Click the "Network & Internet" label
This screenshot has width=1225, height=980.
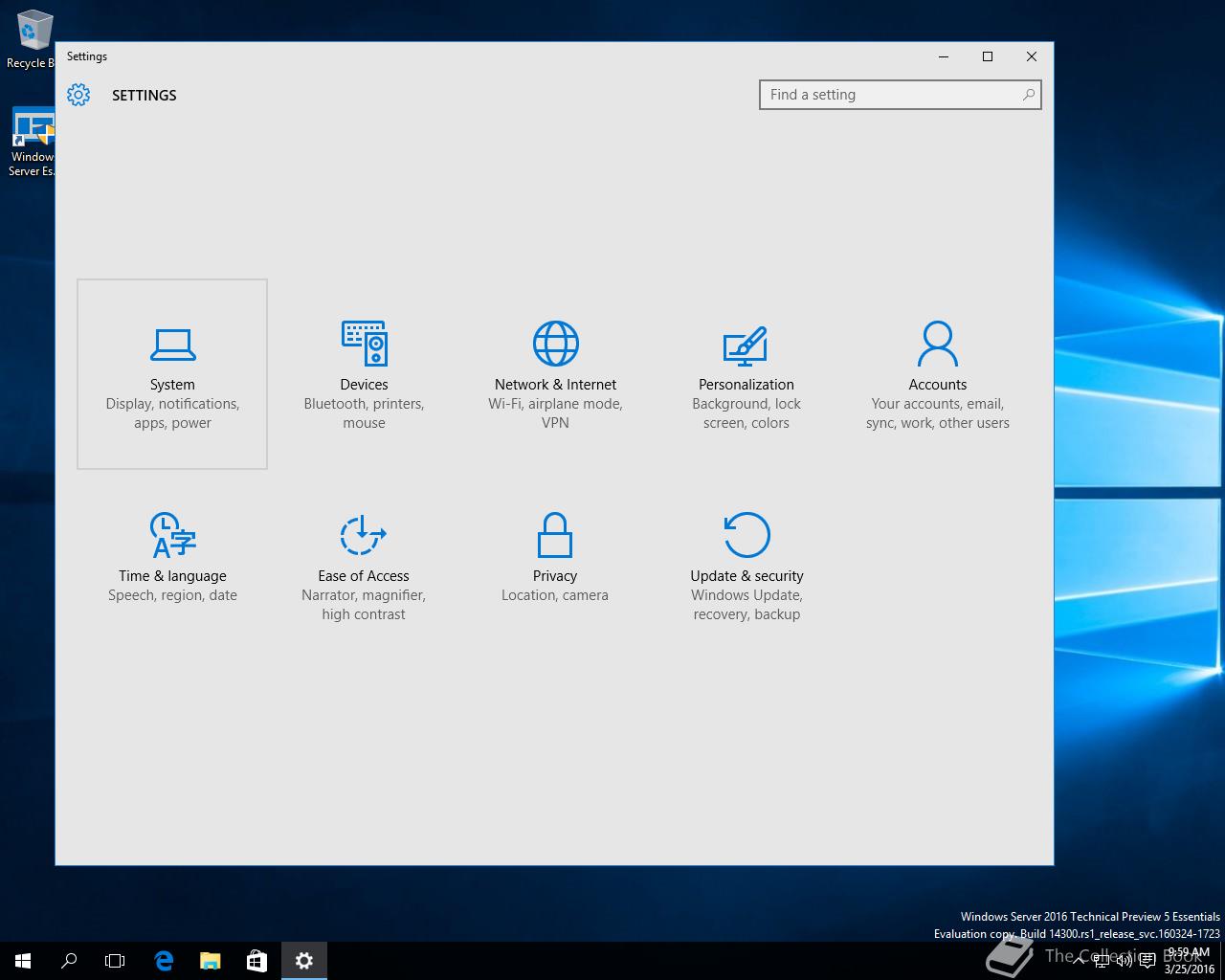tap(555, 385)
